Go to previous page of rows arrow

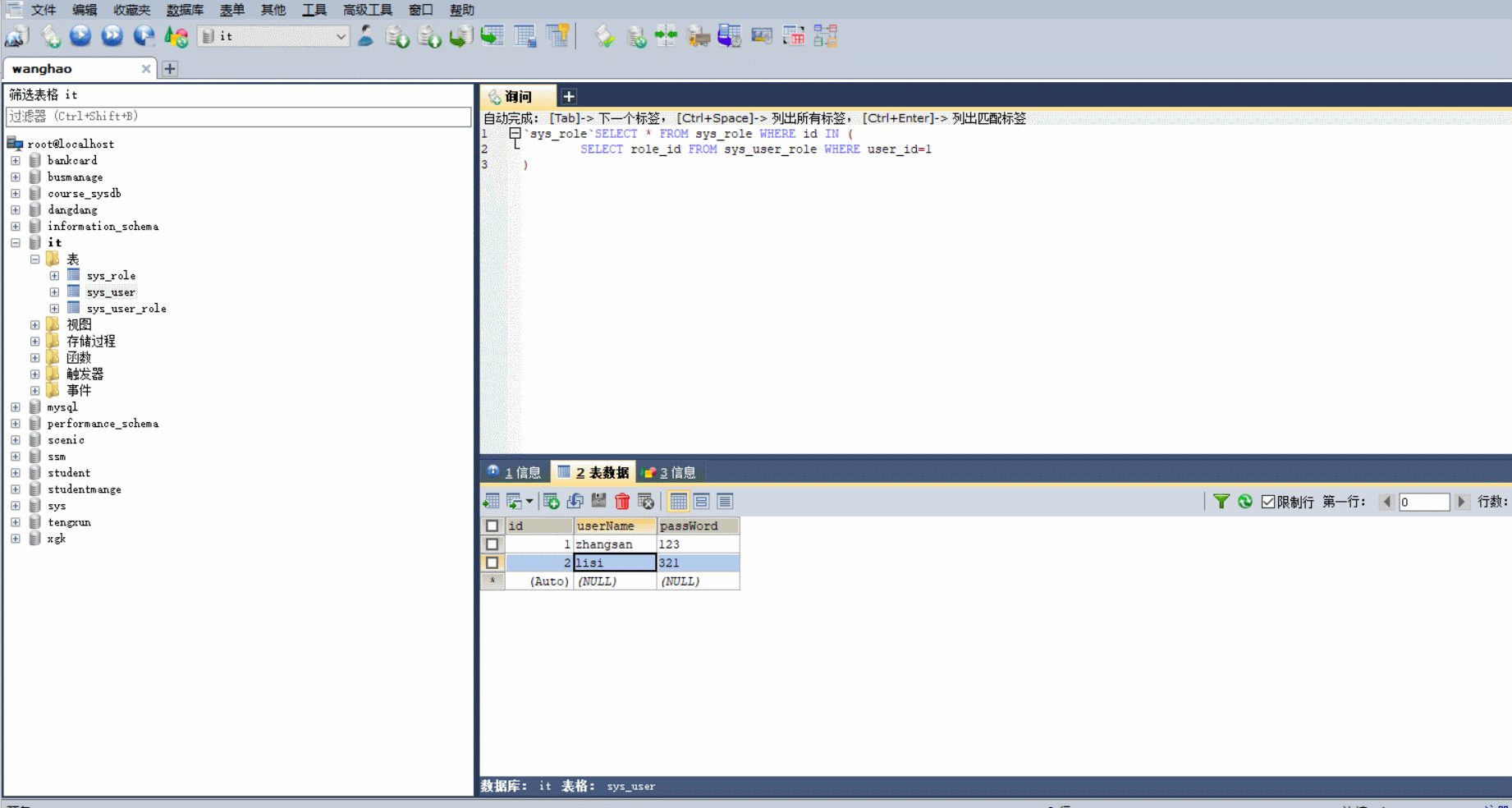(1386, 502)
